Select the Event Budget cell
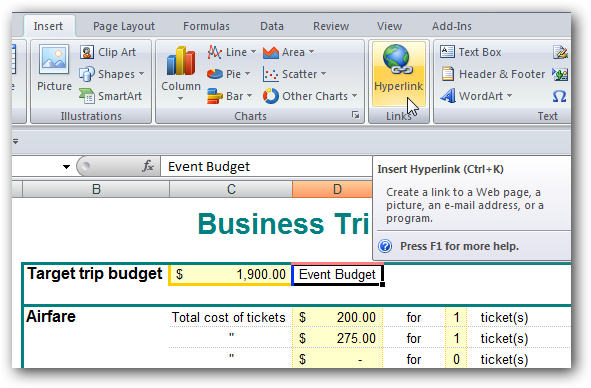 coord(337,275)
